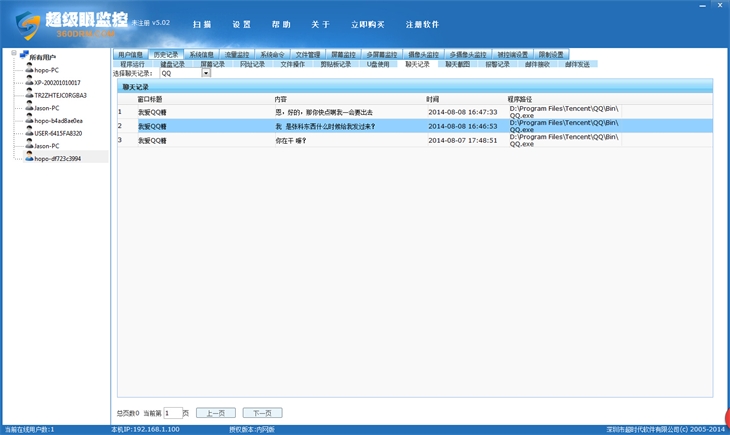
Task: Click the 立即购买 buy now link
Action: pyautogui.click(x=370, y=23)
